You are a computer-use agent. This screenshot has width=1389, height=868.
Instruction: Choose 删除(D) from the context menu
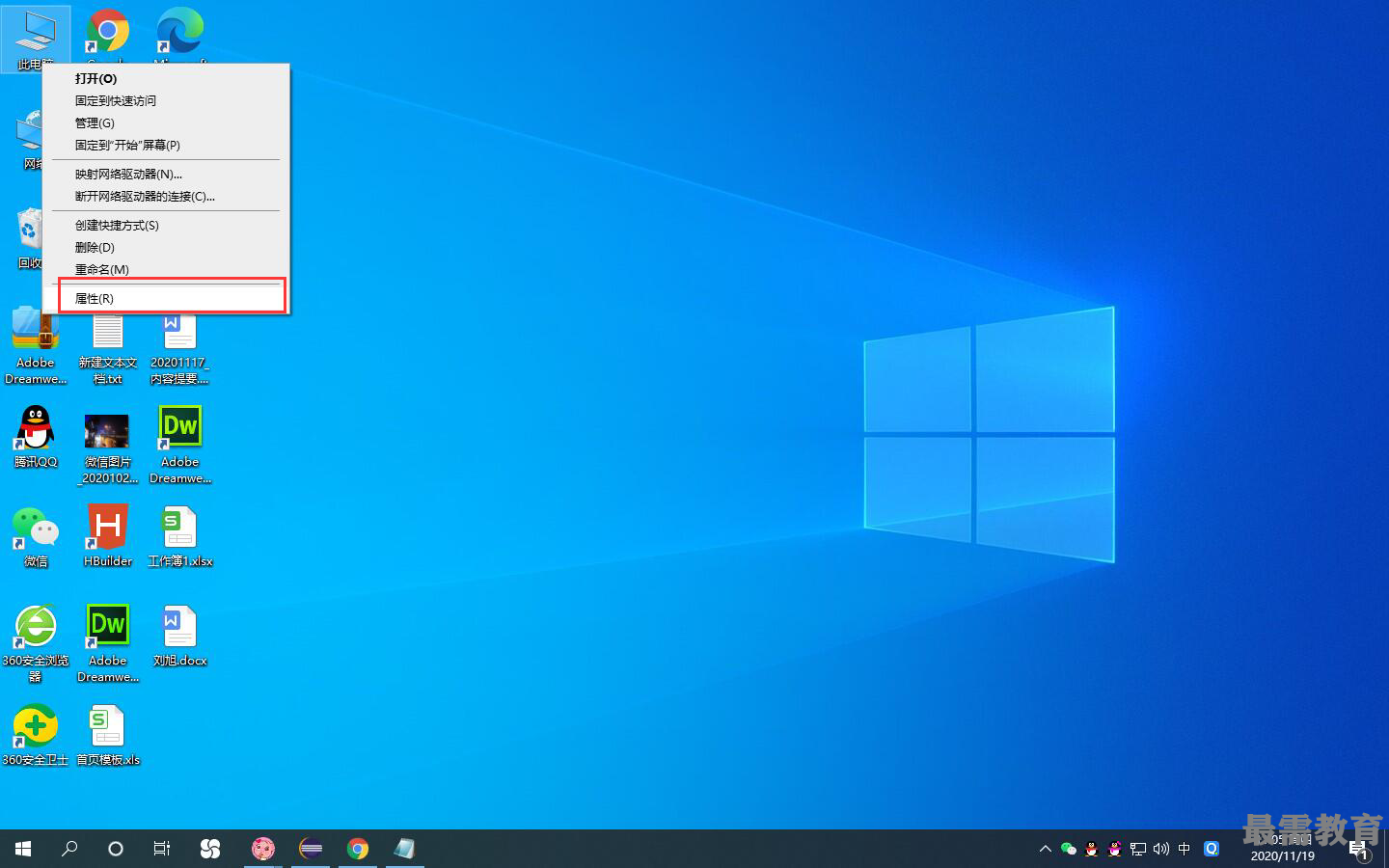tap(166, 248)
